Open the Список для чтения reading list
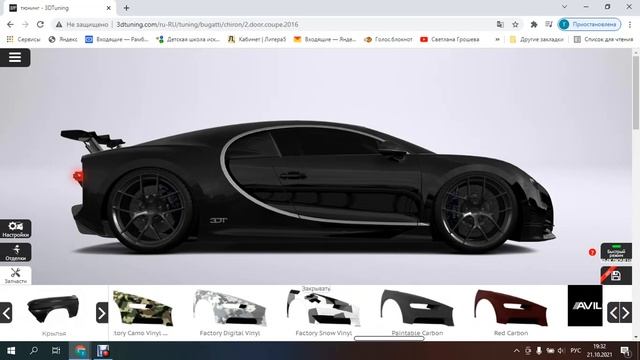The height and width of the screenshot is (360, 640). 603,40
